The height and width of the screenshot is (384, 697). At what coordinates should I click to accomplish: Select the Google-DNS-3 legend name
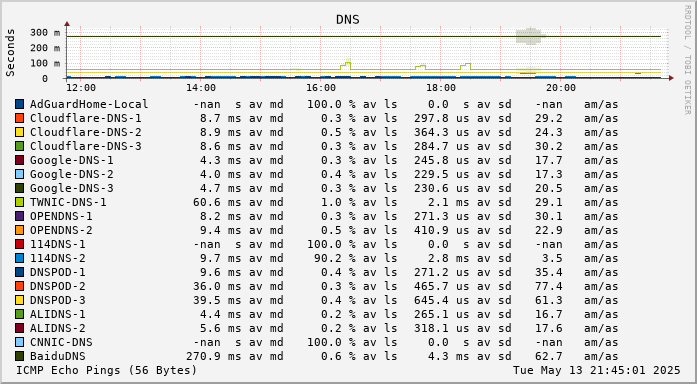[x=72, y=188]
